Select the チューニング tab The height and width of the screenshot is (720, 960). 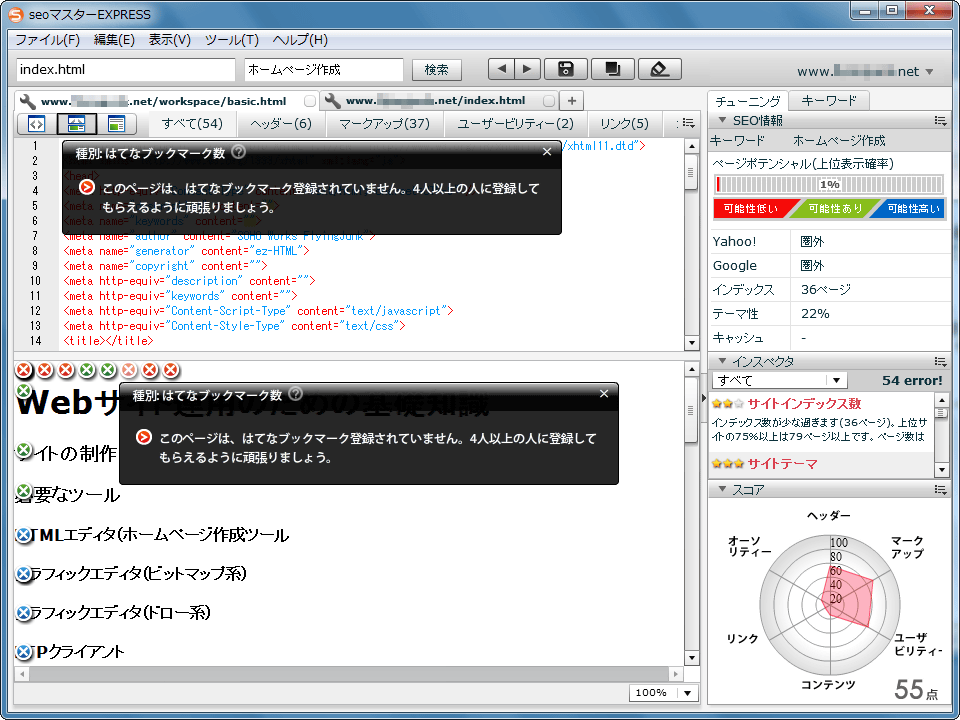pos(748,101)
